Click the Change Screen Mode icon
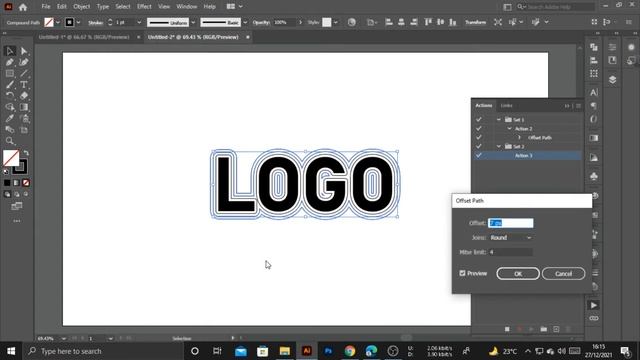This screenshot has height=360, width=640. (17, 207)
